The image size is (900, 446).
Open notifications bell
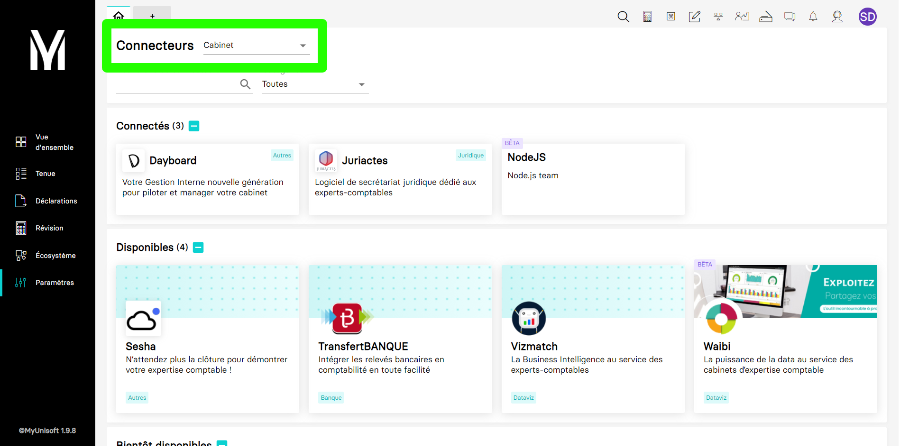click(813, 17)
